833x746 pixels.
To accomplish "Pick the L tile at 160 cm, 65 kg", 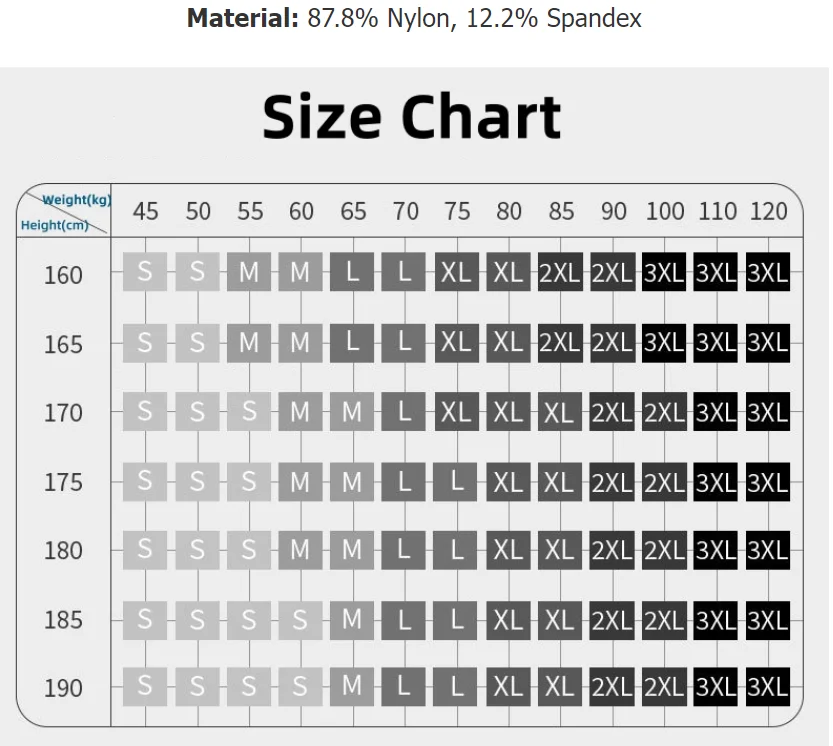I will [x=352, y=272].
